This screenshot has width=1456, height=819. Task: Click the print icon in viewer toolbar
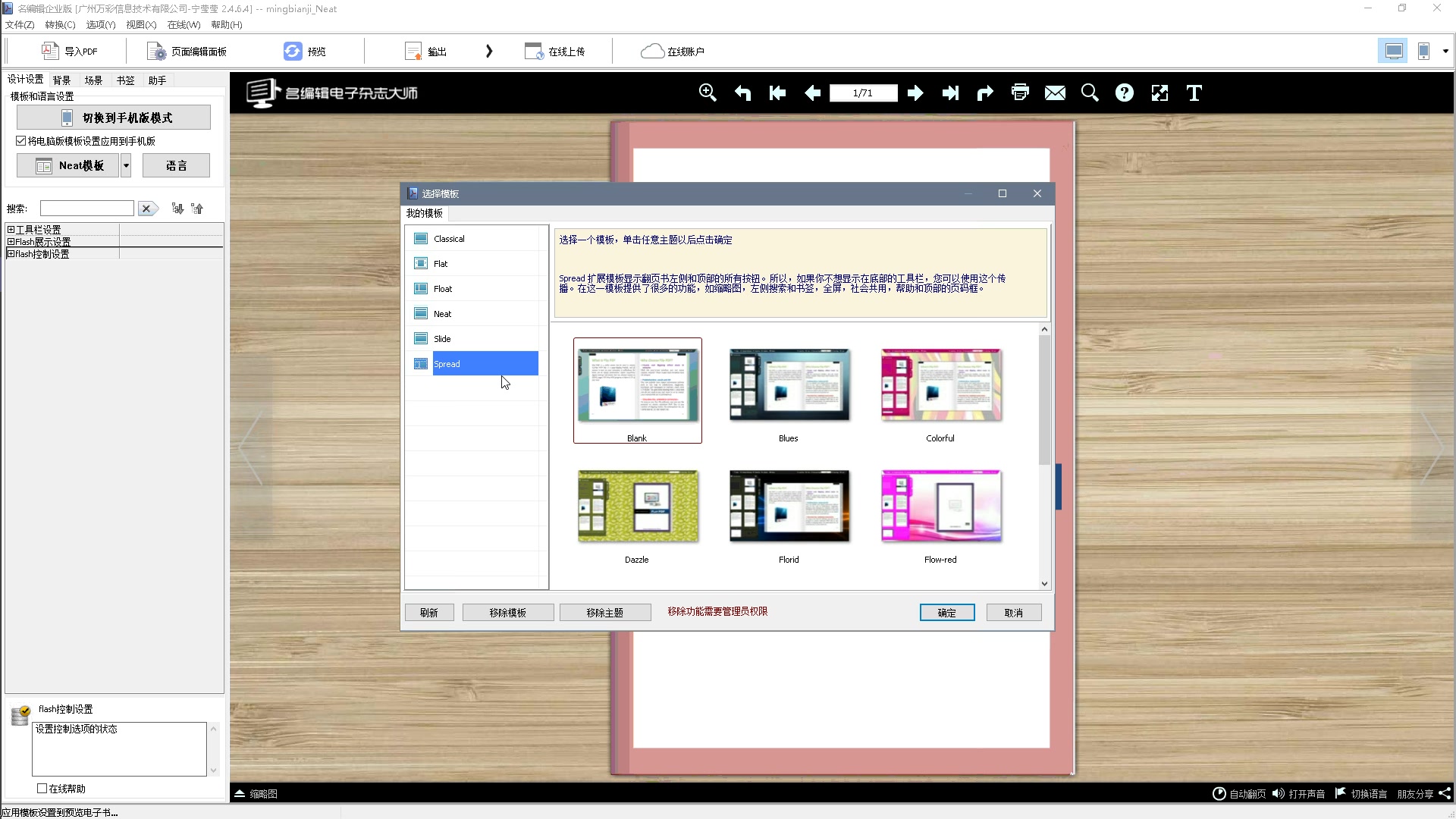[x=1020, y=93]
